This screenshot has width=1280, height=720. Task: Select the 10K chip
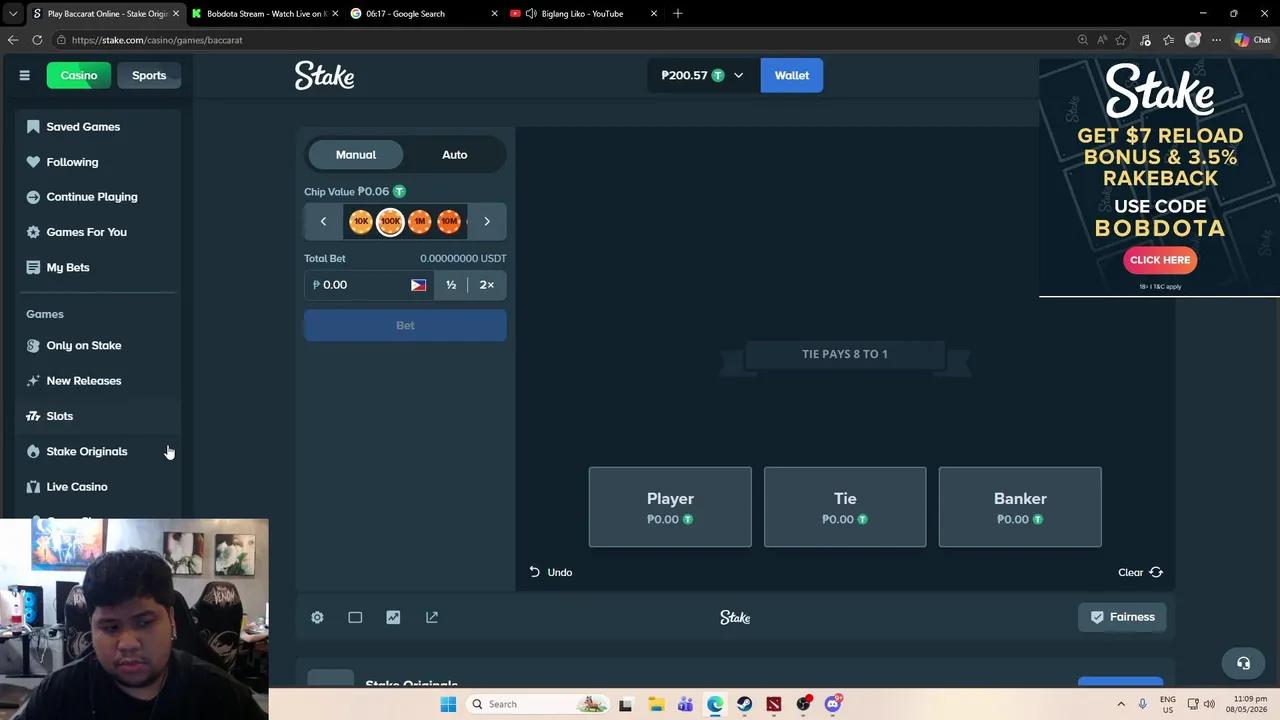[x=361, y=221]
